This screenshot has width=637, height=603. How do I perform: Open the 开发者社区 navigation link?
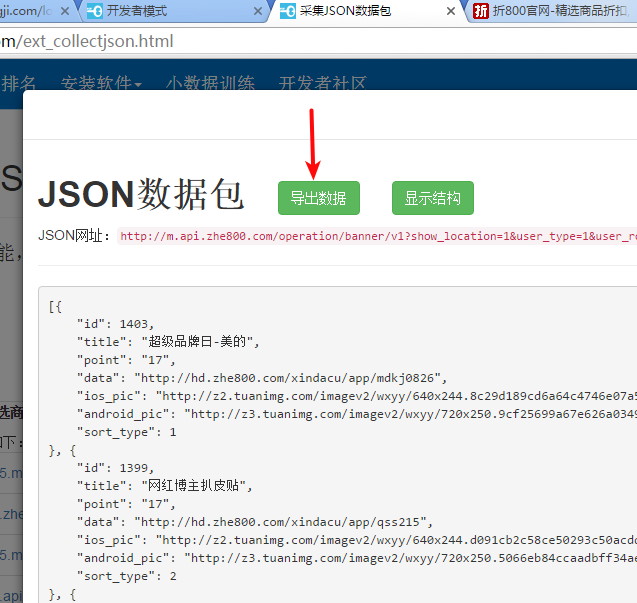(x=323, y=83)
